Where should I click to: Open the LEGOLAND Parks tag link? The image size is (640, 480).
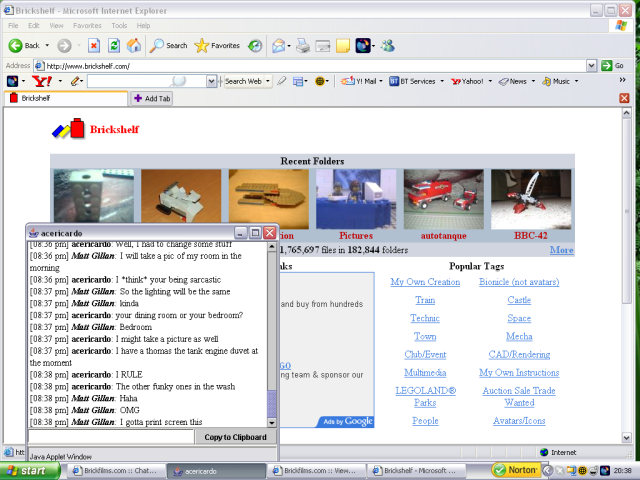[425, 396]
